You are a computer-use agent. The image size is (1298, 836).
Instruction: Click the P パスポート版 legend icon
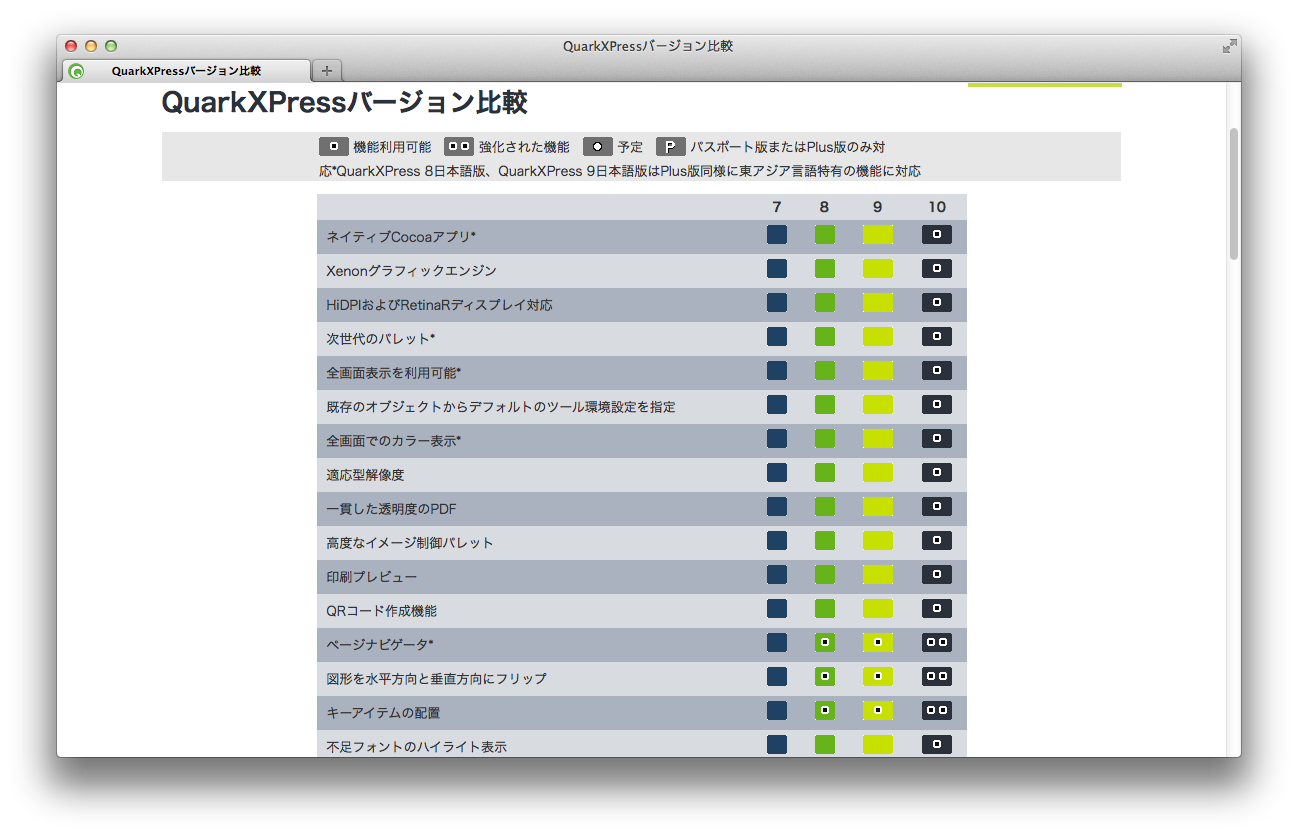tap(670, 146)
